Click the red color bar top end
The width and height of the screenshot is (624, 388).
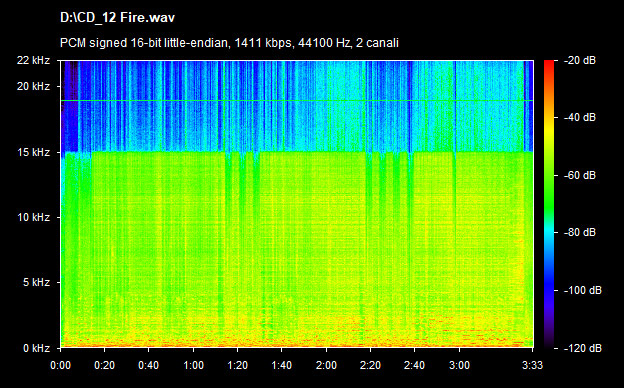549,63
